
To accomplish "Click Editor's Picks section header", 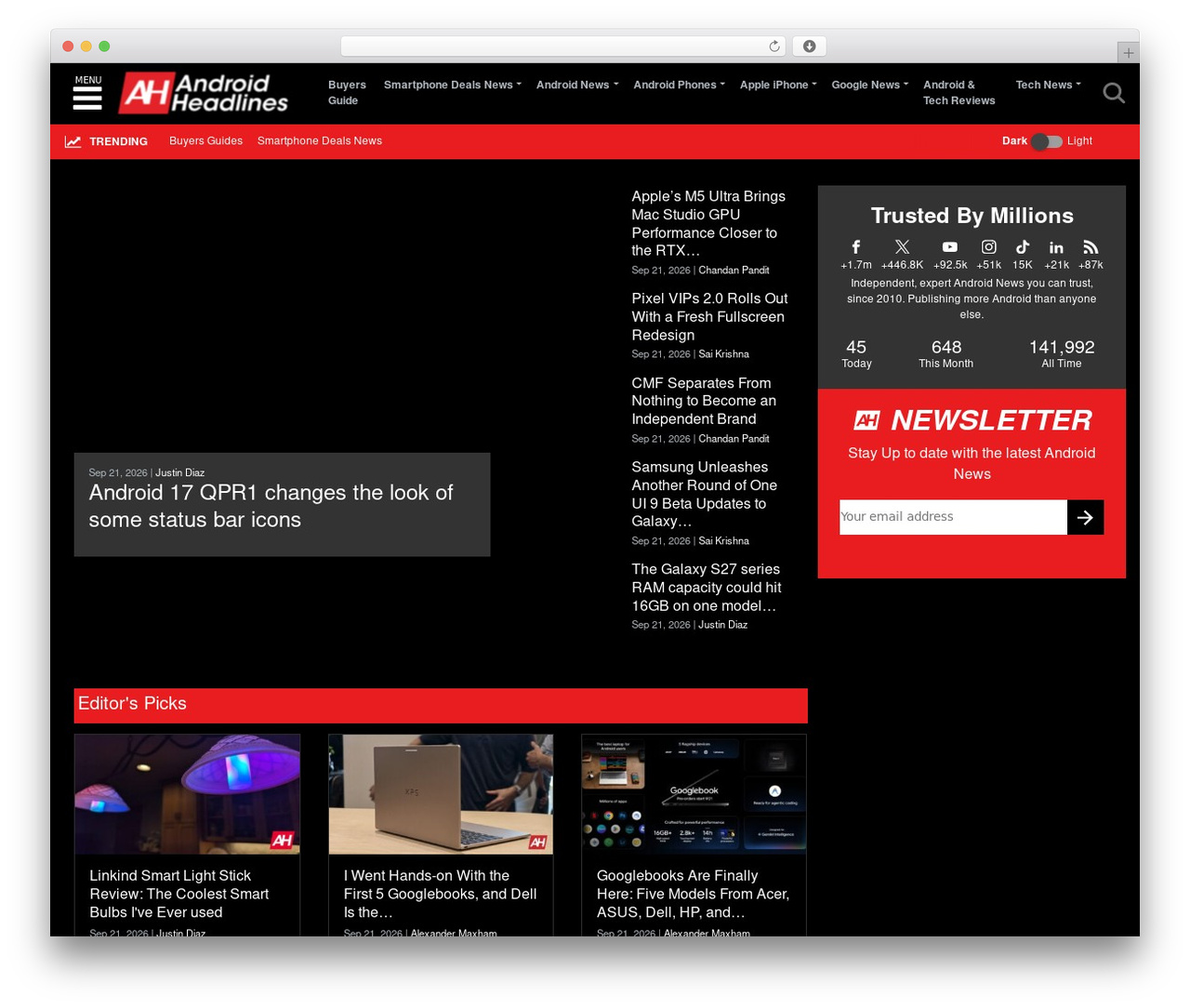I will click(441, 705).
